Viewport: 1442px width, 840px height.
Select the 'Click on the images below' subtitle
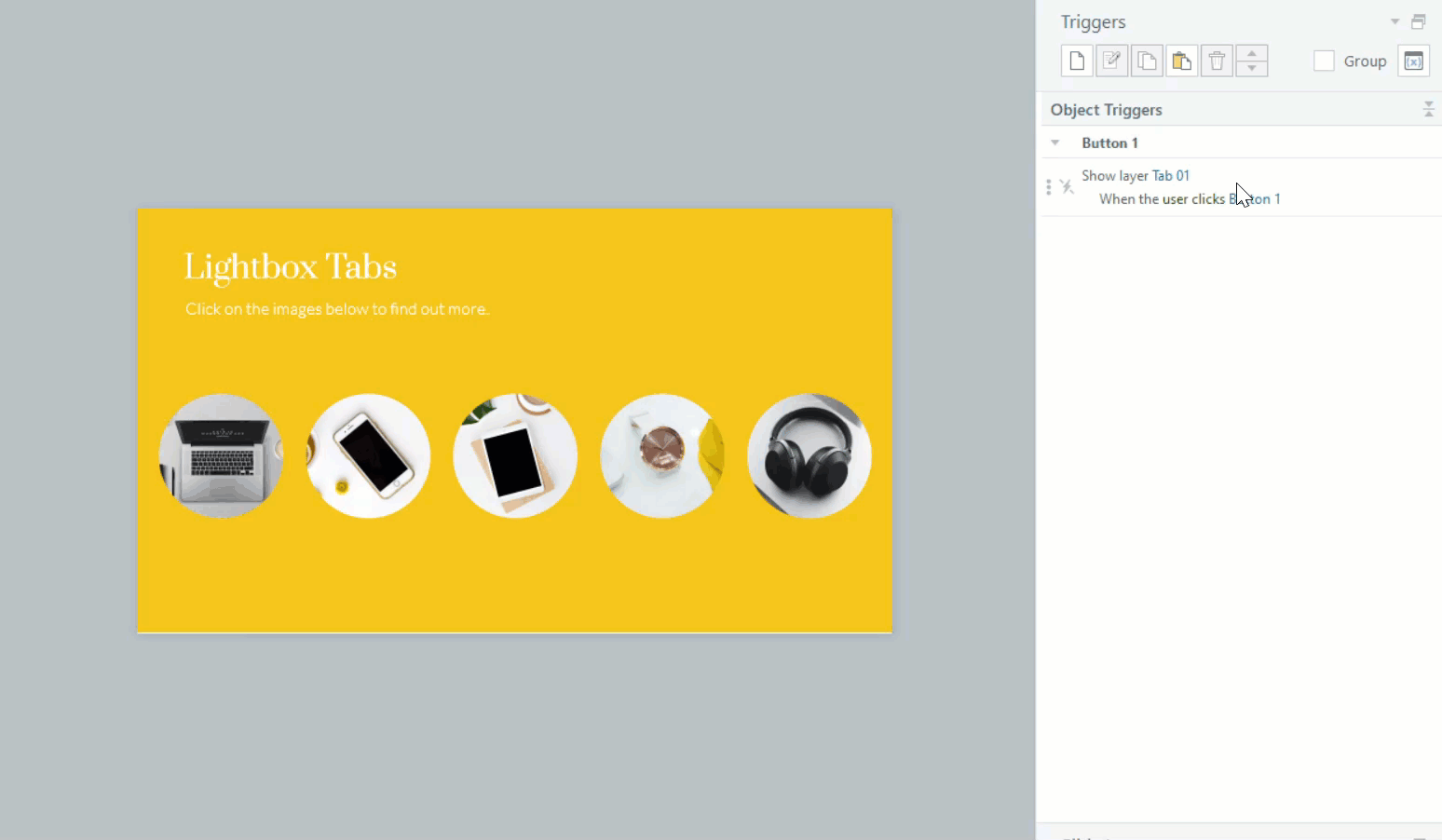pos(337,309)
